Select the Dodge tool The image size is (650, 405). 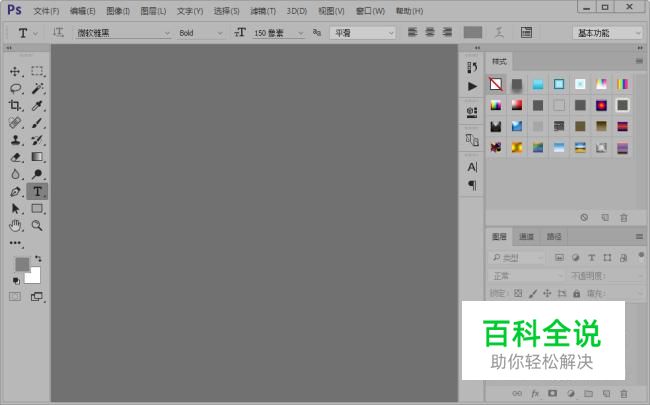[x=37, y=174]
